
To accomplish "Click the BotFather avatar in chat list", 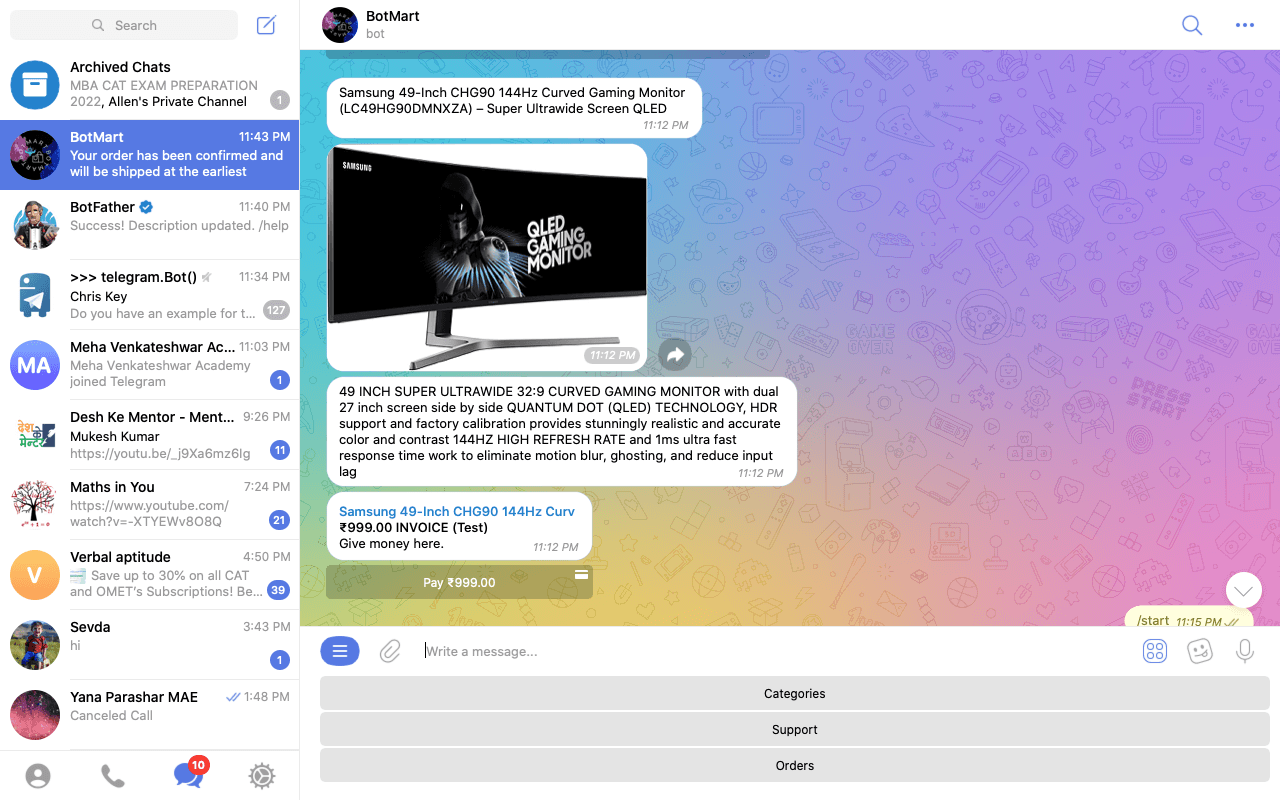I will [x=35, y=225].
